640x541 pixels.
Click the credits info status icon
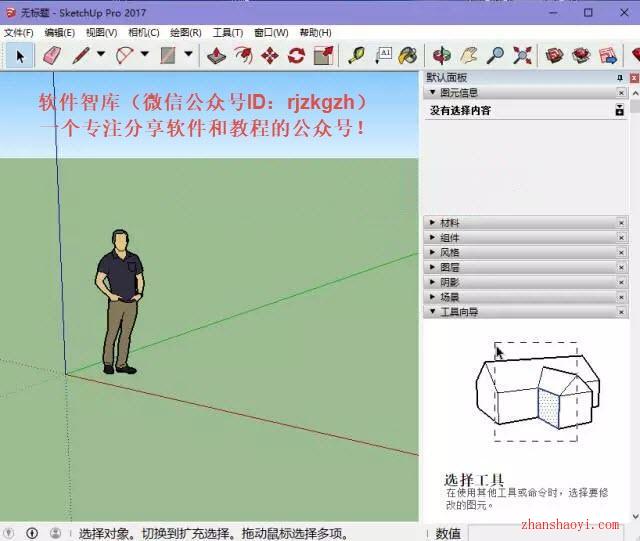coord(32,533)
